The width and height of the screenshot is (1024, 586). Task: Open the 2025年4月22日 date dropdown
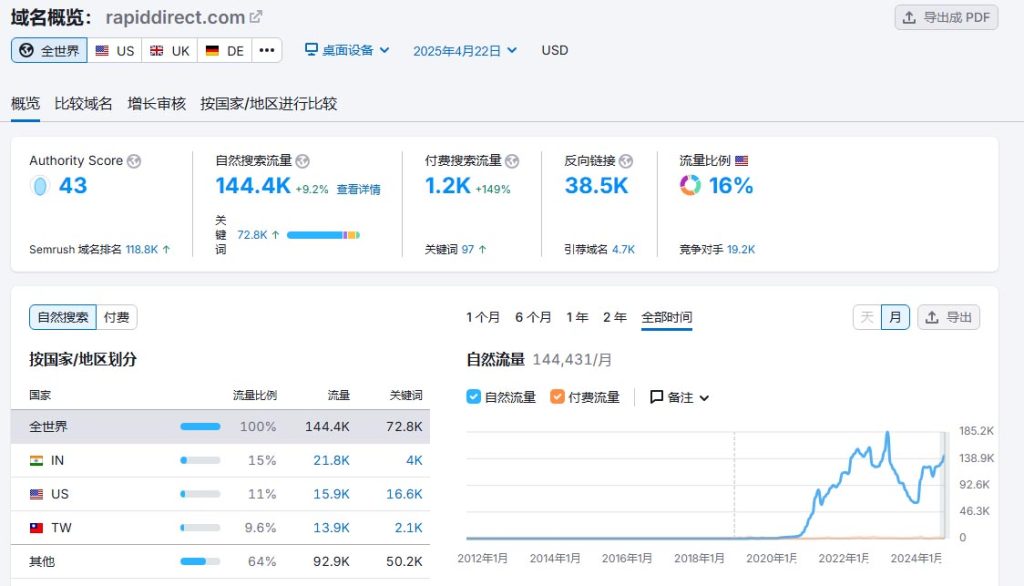coord(465,51)
